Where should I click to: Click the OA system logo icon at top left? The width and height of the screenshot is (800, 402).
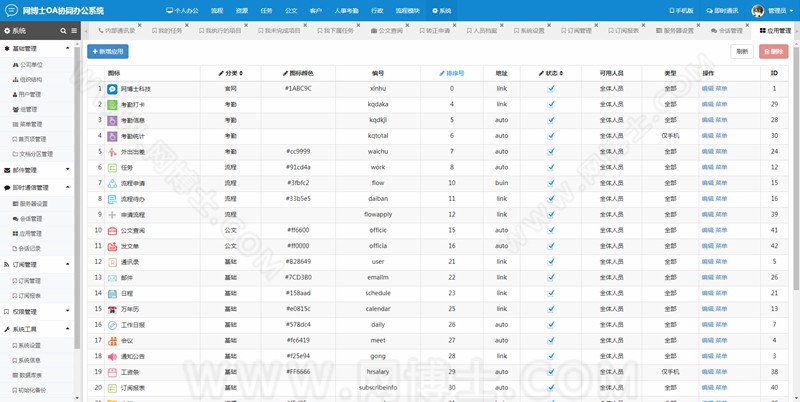11,10
